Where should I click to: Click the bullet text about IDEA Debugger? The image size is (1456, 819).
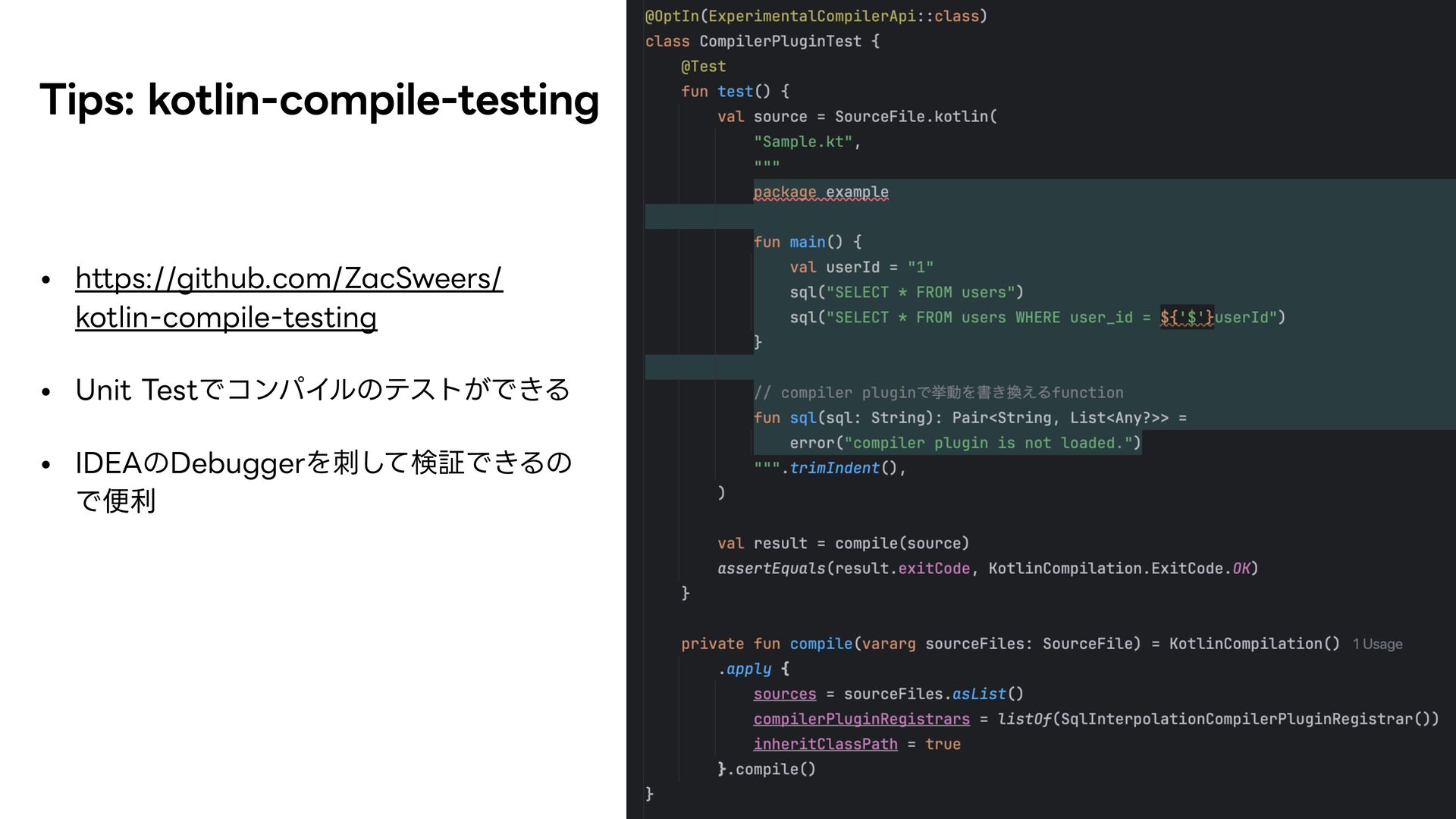click(323, 463)
